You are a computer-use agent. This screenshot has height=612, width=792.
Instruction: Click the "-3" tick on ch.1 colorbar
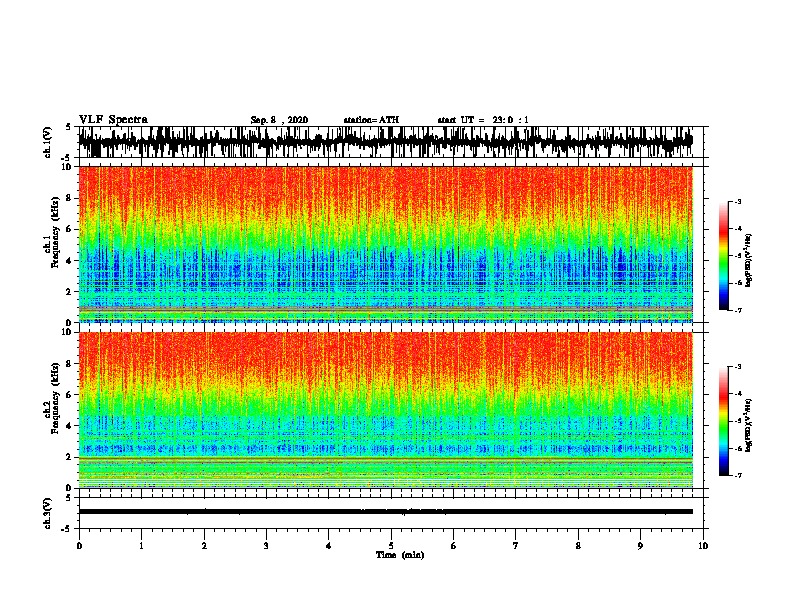pos(738,201)
